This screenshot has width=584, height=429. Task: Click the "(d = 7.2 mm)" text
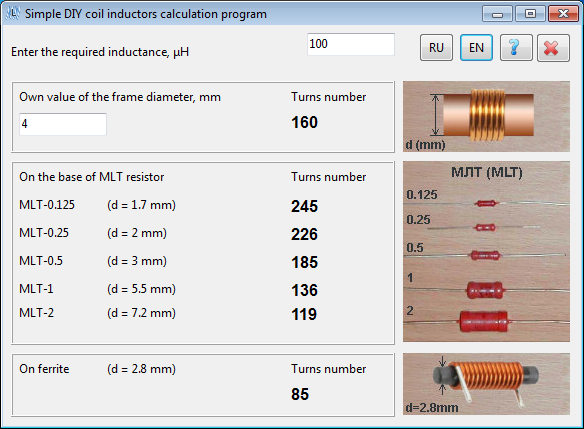(142, 313)
